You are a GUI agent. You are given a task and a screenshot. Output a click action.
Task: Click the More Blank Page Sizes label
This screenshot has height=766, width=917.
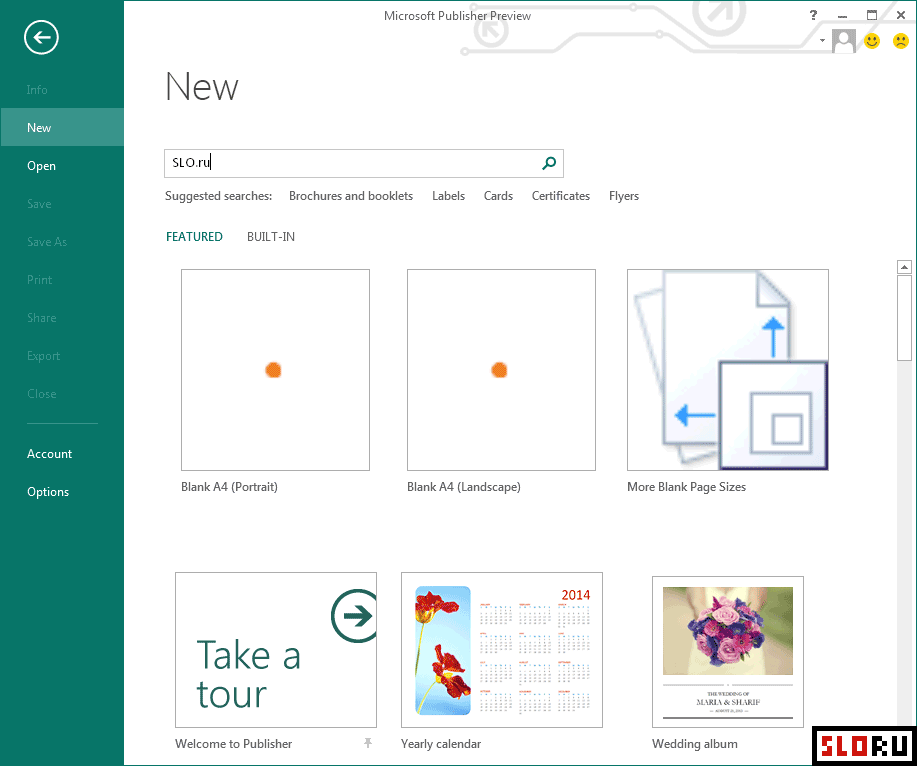[687, 486]
